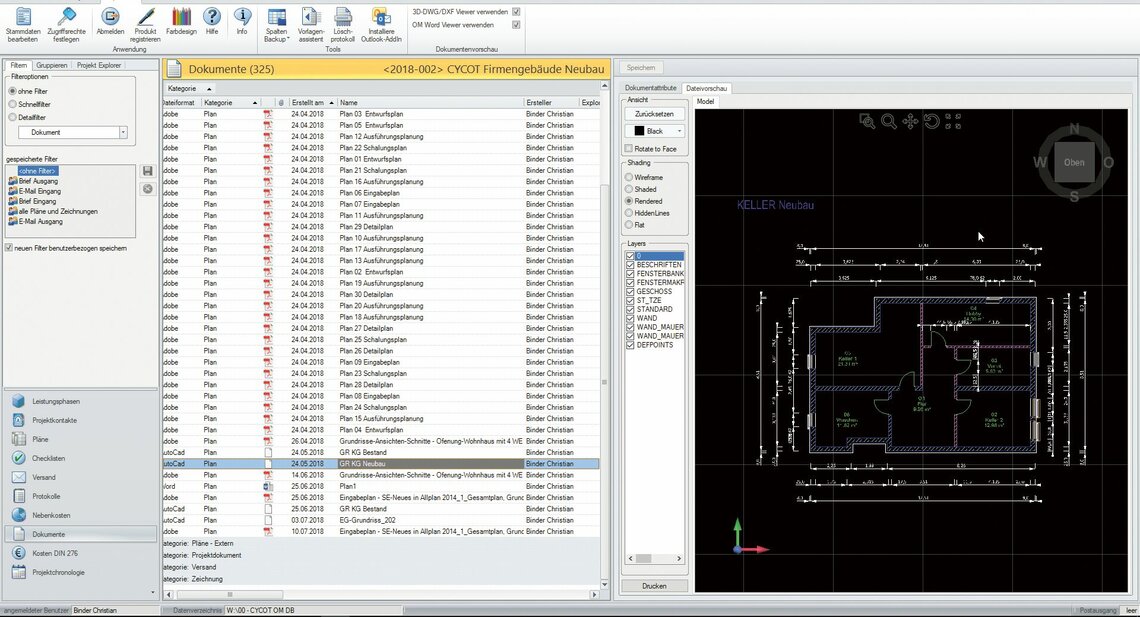Expand the 'Kategorie: Pläne - Extern' group

pos(198,543)
